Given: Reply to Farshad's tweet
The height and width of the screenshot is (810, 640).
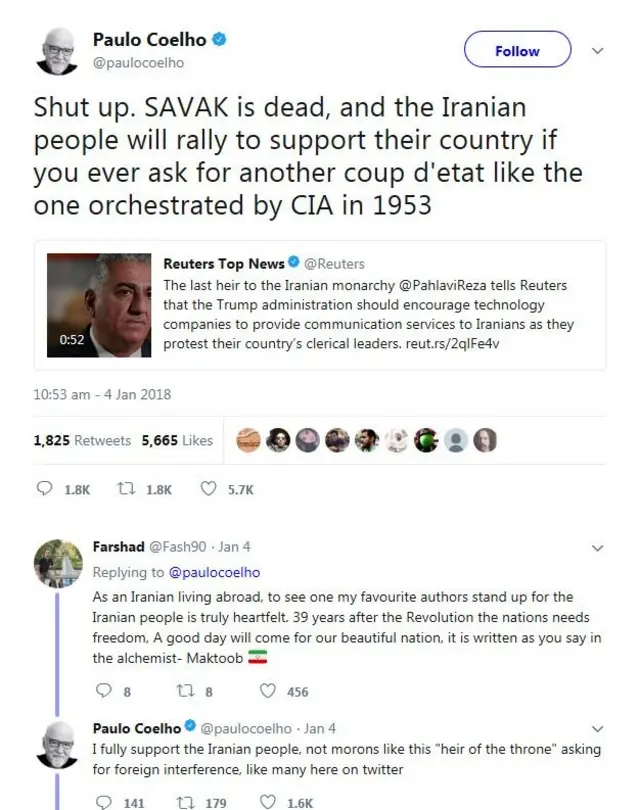Looking at the screenshot, I should [x=102, y=691].
